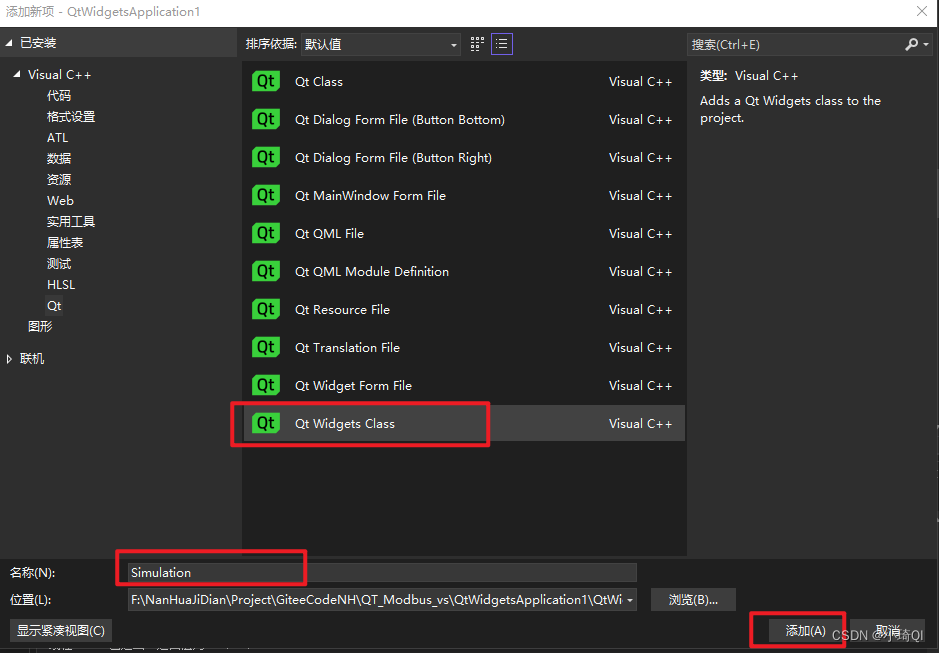
Task: Collapse the 已安装 section
Action: (x=9, y=43)
